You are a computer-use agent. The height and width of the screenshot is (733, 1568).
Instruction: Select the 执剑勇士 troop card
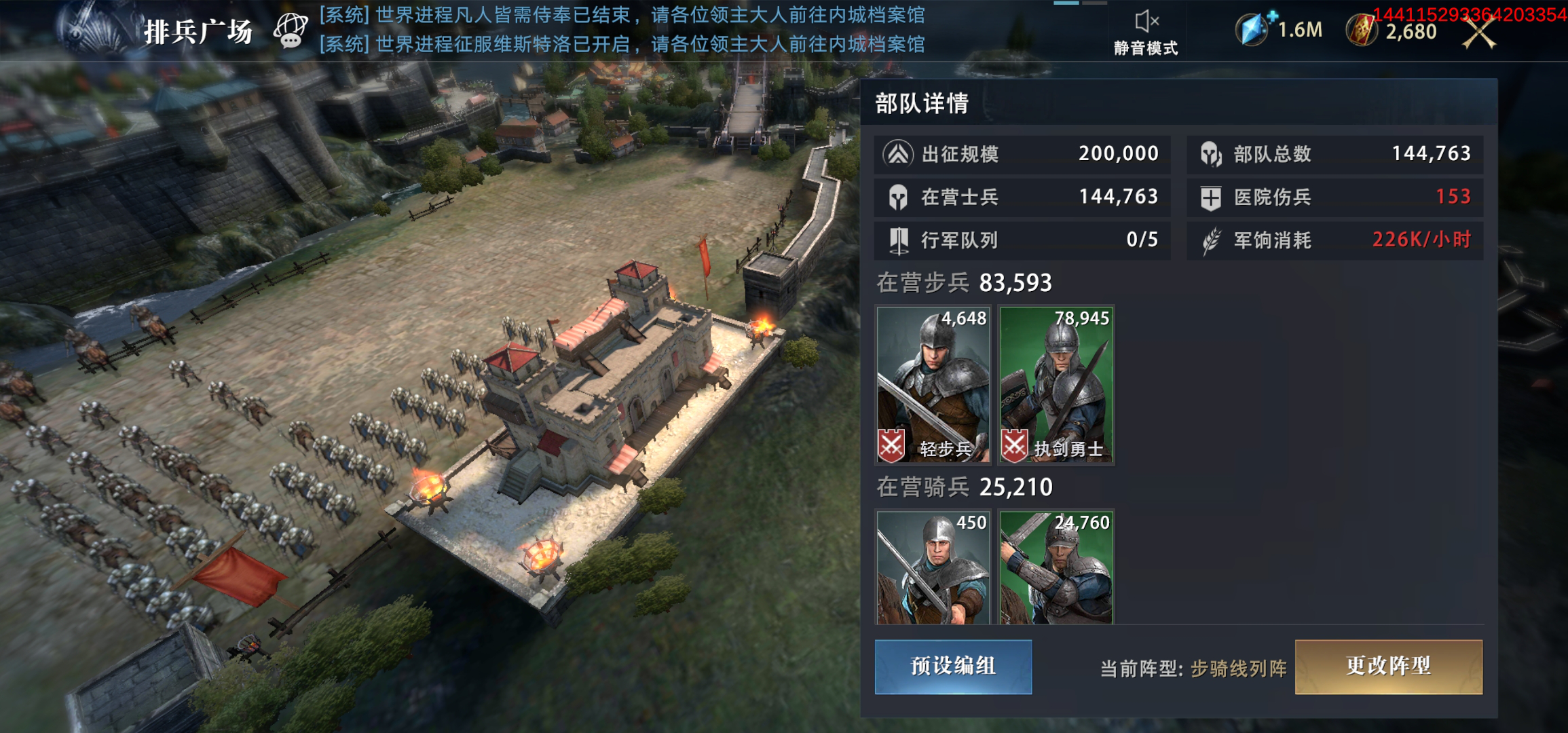click(1056, 385)
